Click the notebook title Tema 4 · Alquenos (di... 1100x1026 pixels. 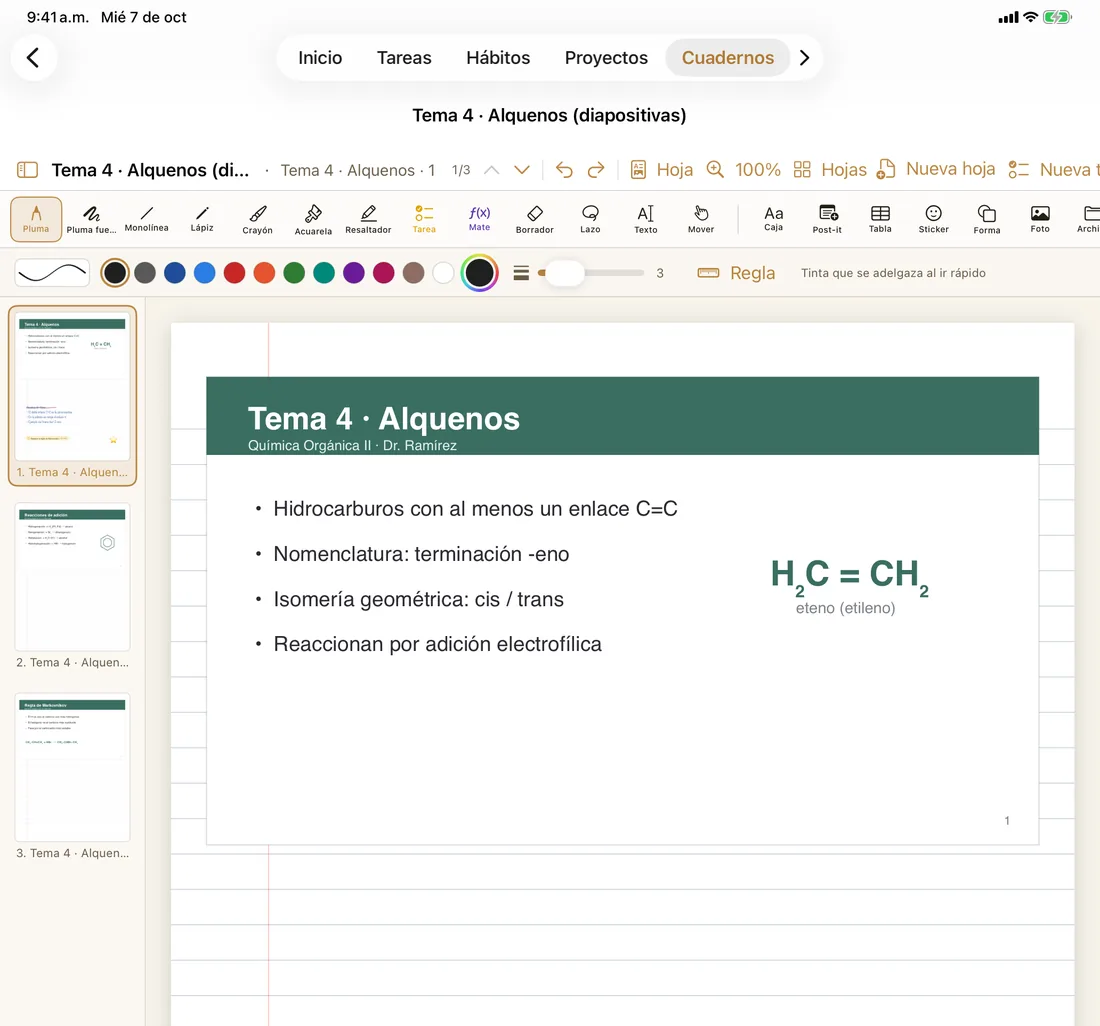[150, 170]
